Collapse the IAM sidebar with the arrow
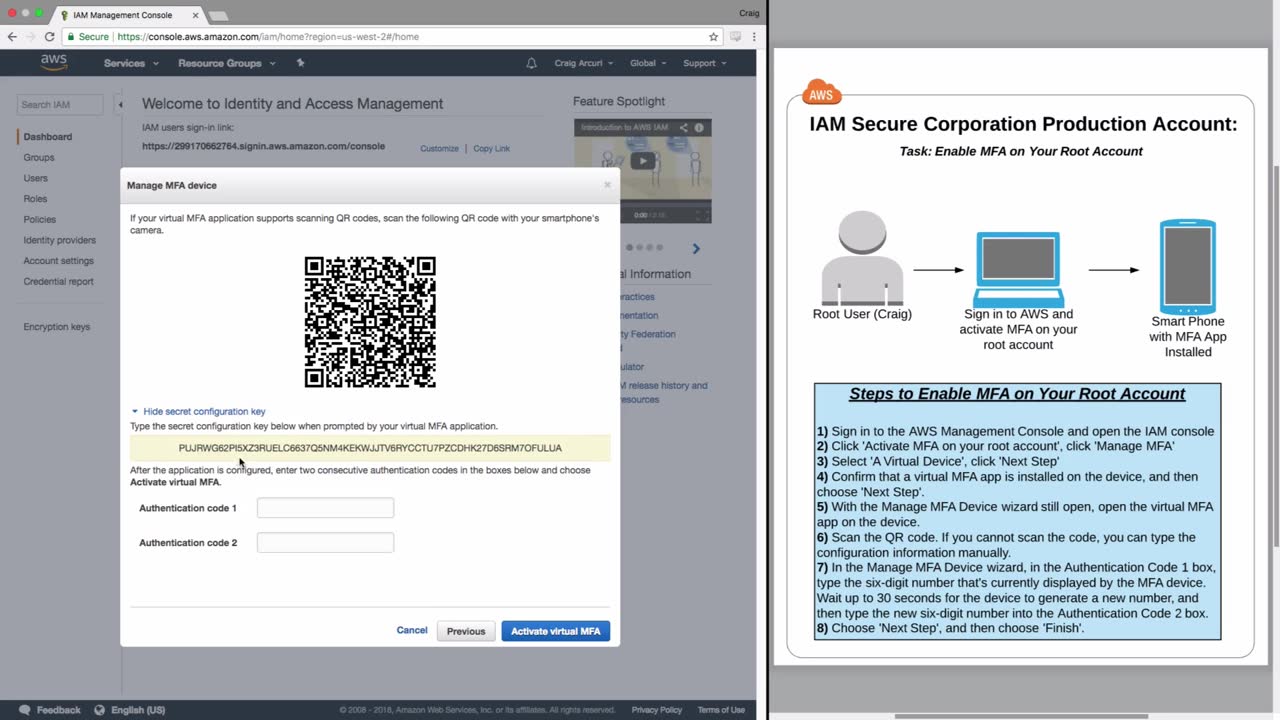1280x720 pixels. [x=120, y=104]
